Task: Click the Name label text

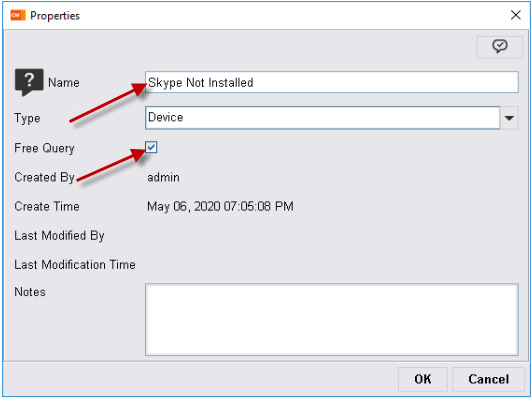Action: (64, 83)
